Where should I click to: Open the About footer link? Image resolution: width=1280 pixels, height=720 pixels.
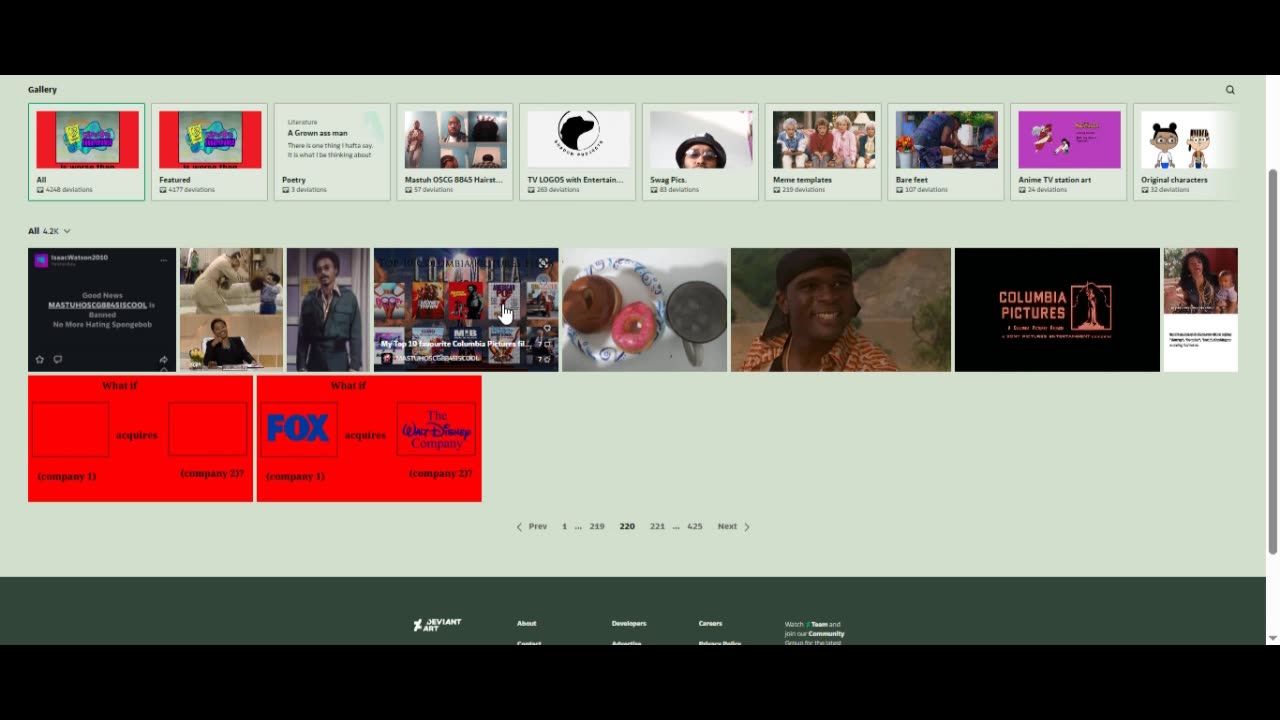527,623
